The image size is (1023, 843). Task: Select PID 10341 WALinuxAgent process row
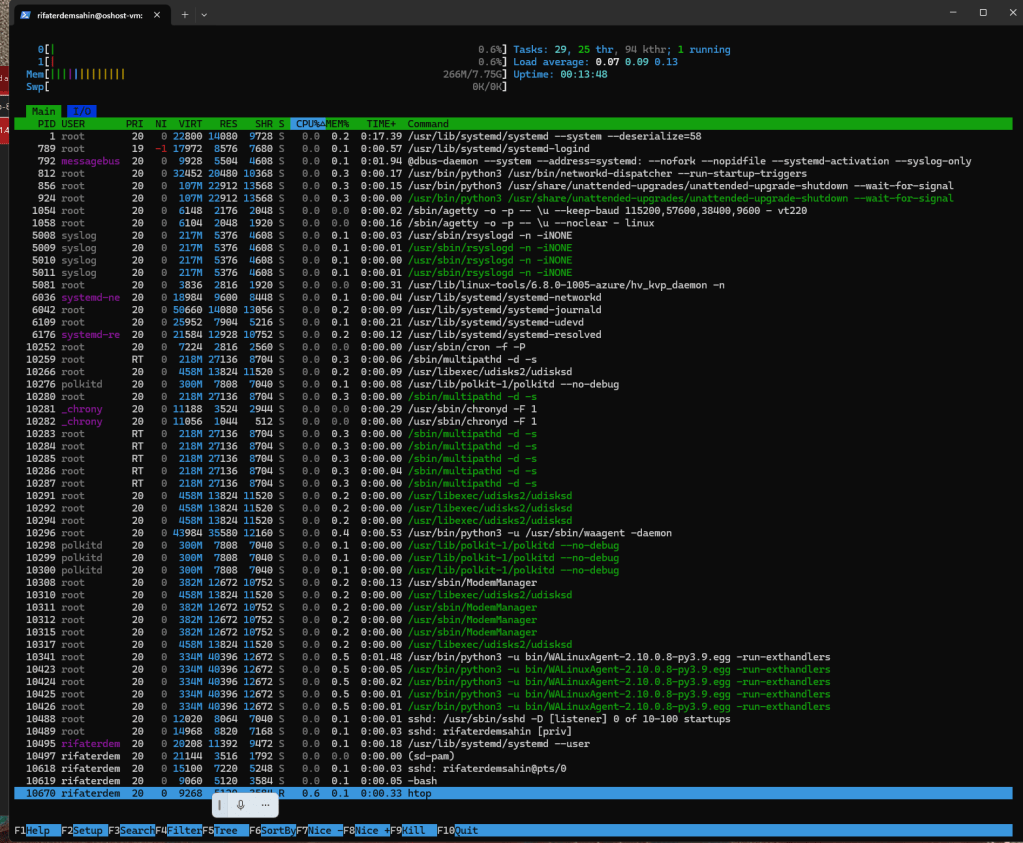point(513,657)
